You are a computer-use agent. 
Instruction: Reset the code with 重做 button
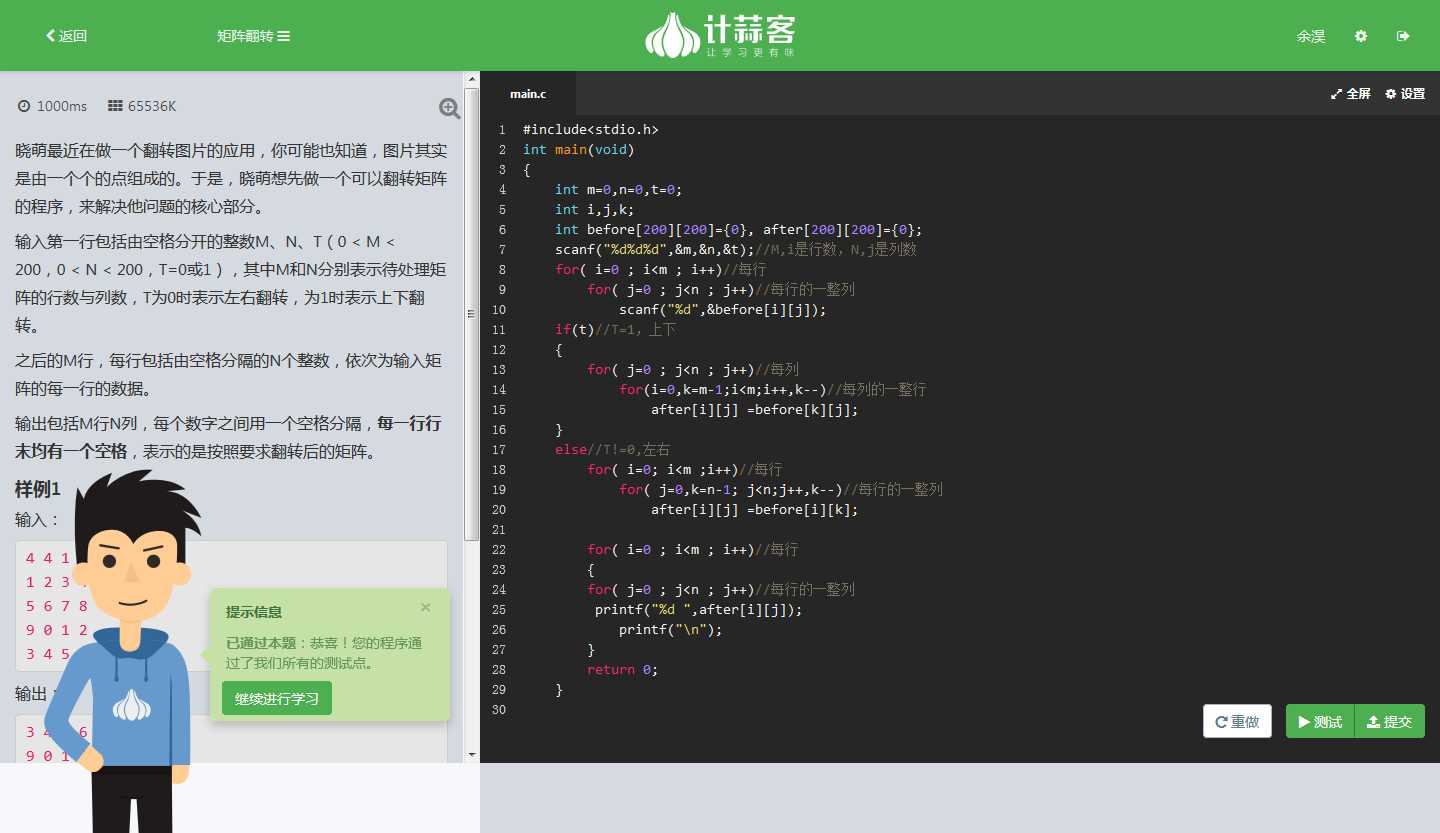click(1237, 721)
